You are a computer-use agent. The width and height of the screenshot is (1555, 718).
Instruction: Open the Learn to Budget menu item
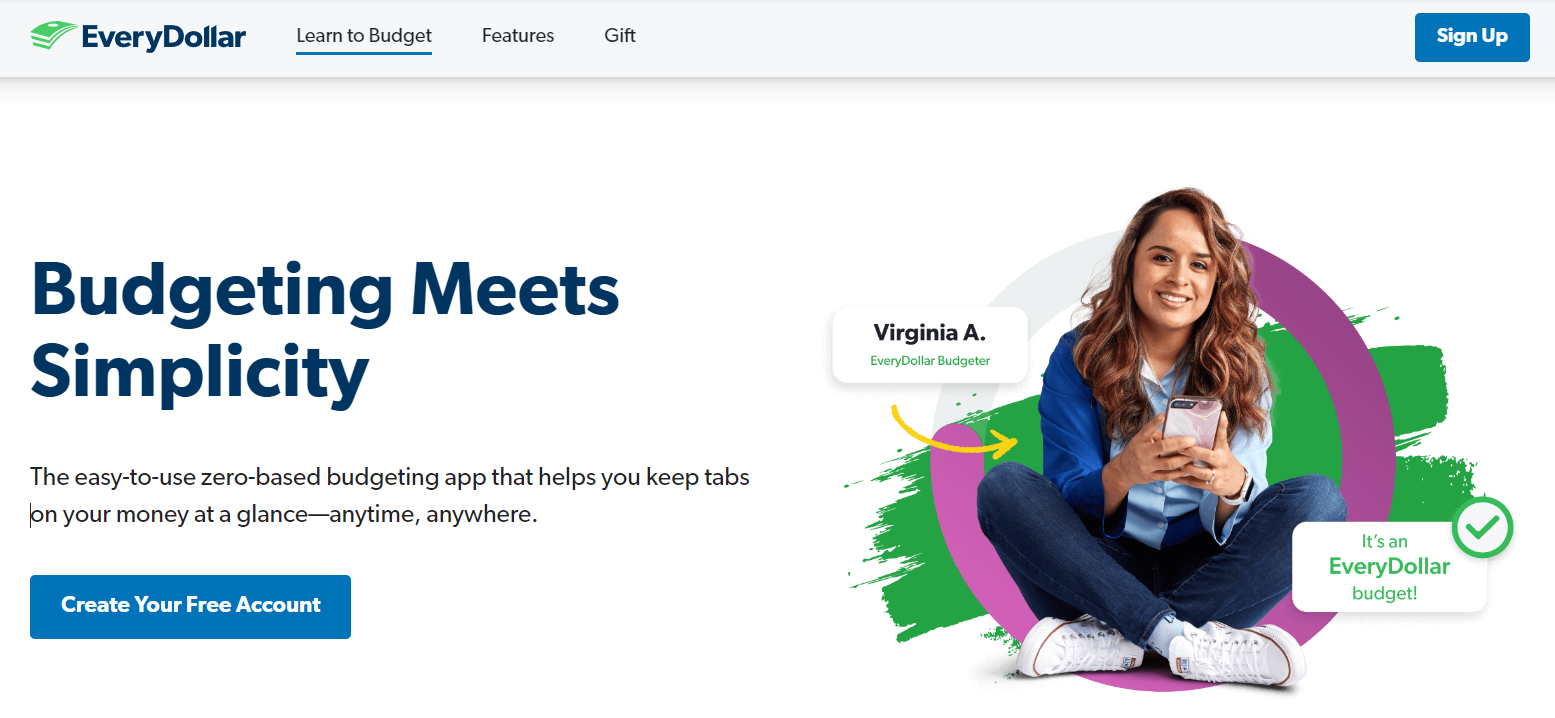(364, 36)
